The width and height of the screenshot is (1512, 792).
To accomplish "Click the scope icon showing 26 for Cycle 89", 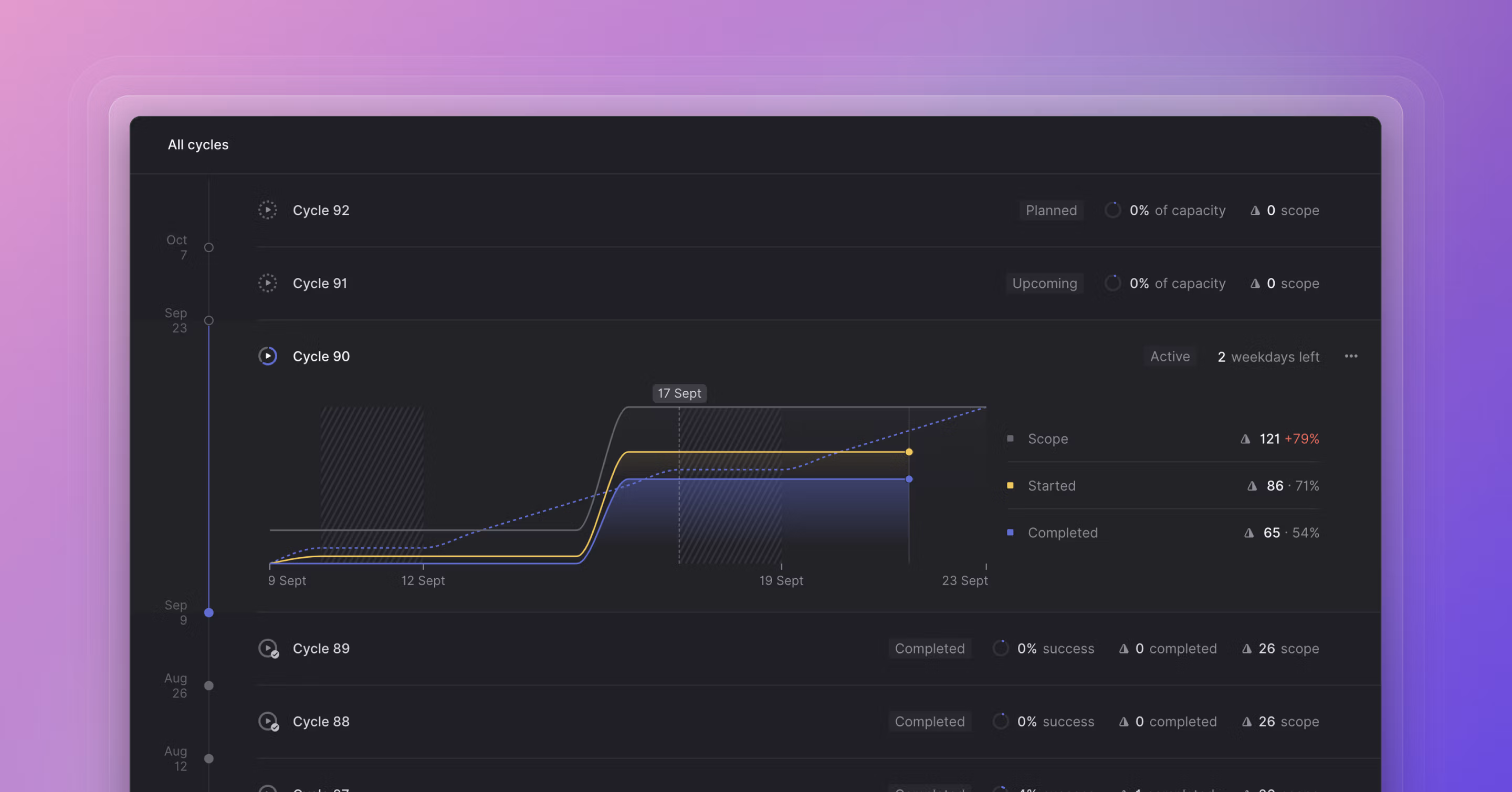I will tap(1247, 648).
